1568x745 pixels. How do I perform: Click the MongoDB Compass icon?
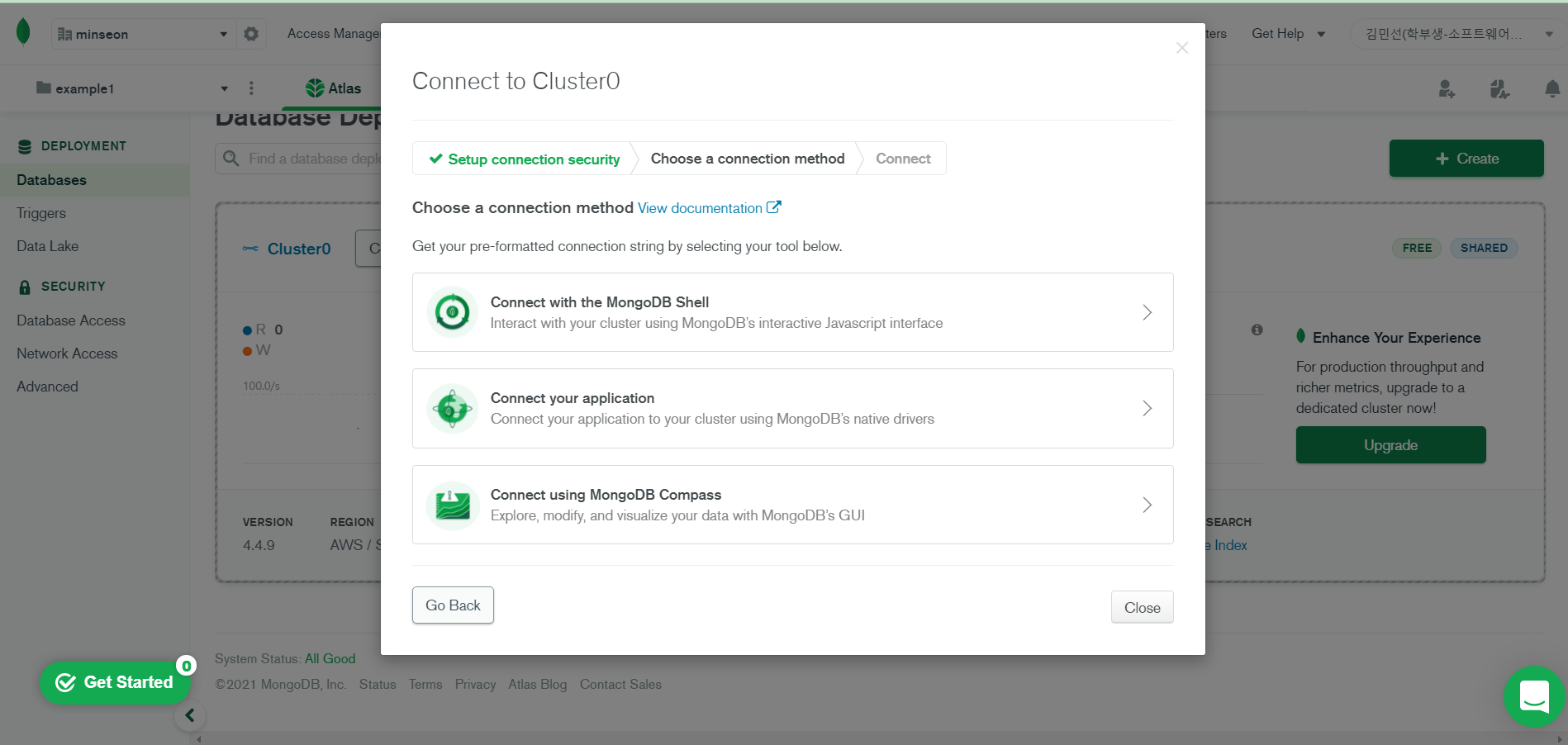452,505
